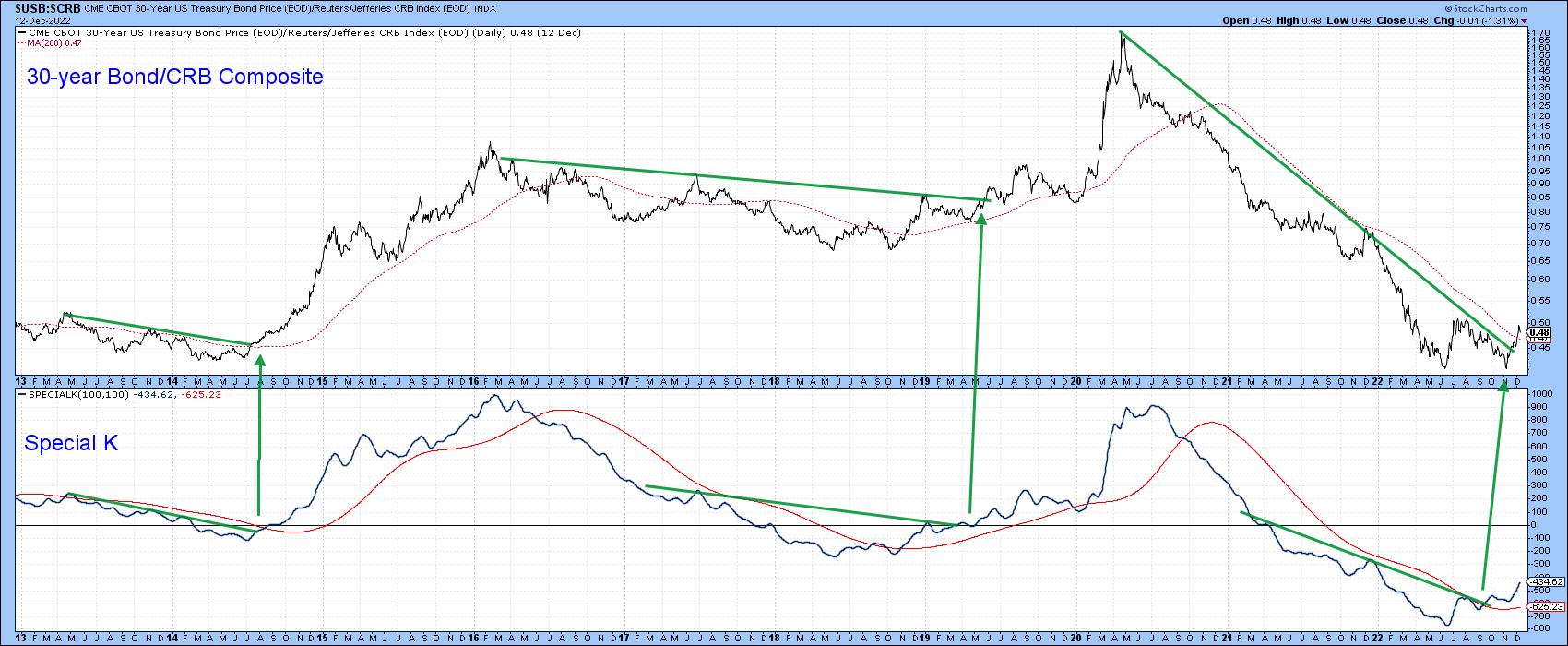Click year 16 on the upper time axis
The image size is (1568, 646).
click(474, 381)
